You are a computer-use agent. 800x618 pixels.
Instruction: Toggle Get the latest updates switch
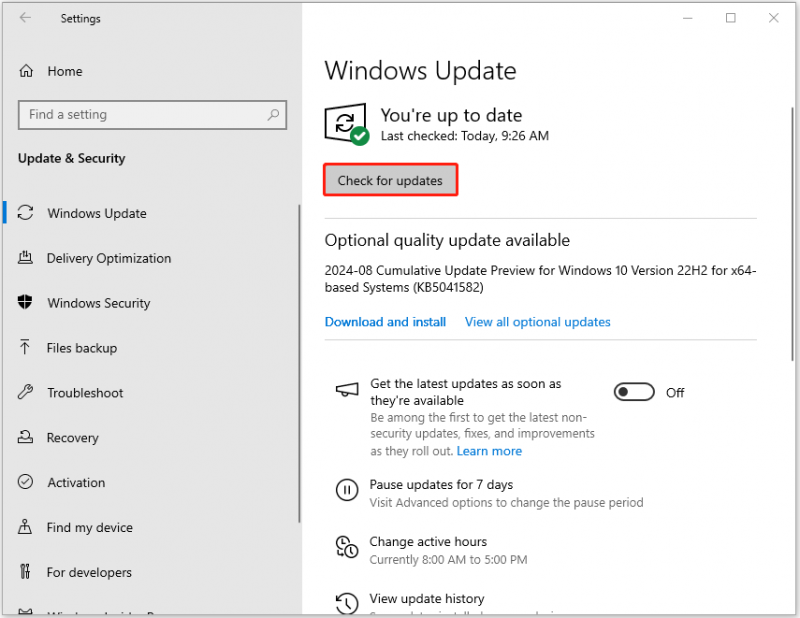point(634,392)
